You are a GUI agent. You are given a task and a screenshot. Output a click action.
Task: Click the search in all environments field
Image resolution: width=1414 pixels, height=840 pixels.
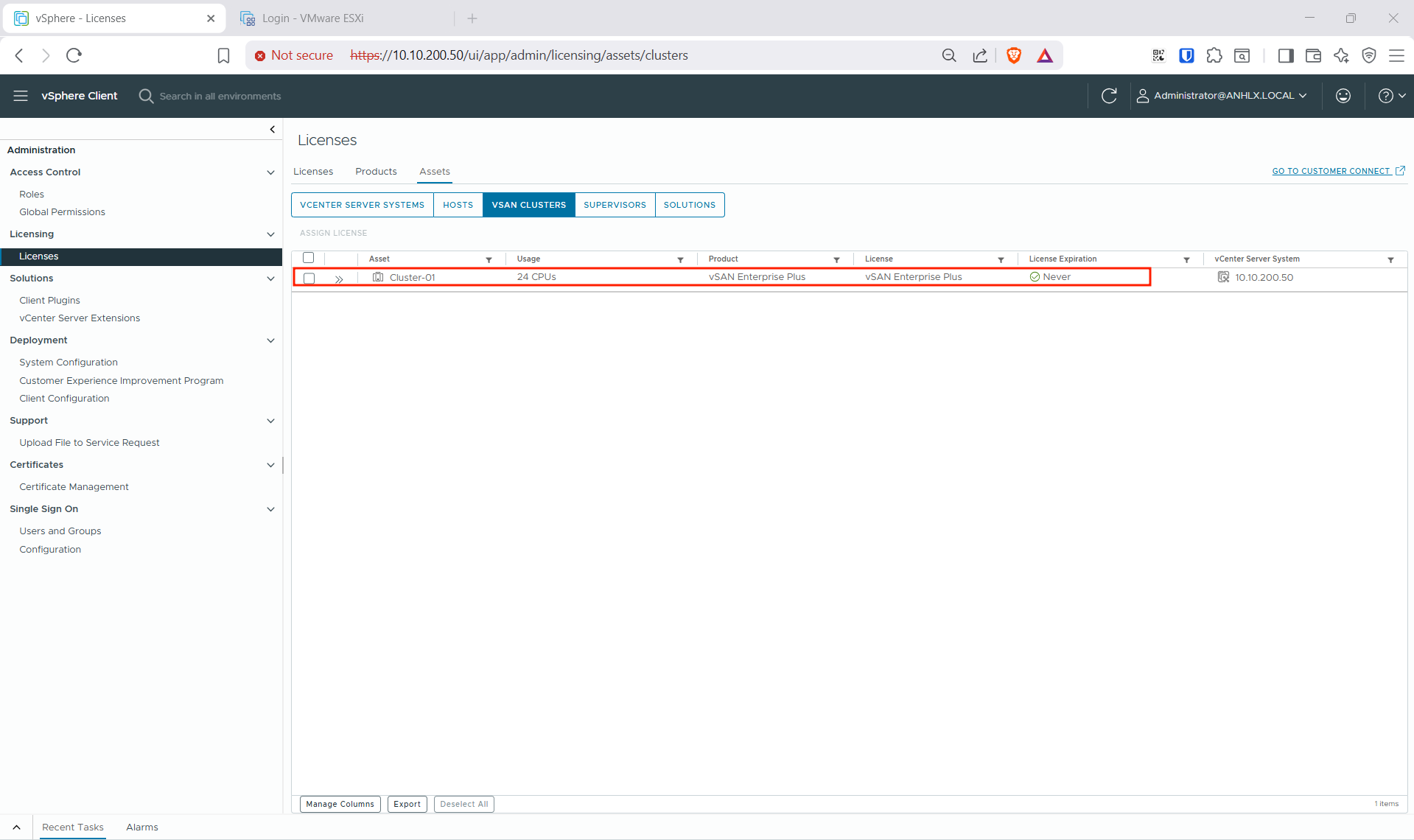click(x=220, y=97)
